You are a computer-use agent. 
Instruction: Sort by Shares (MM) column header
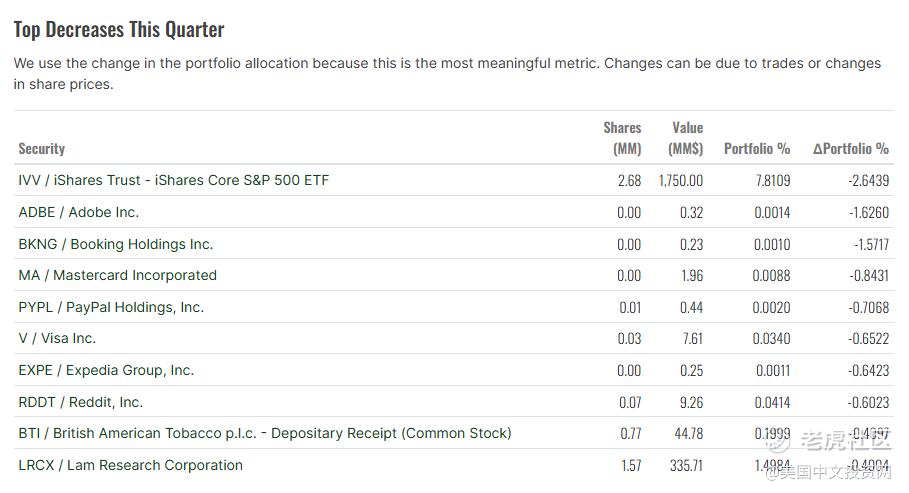pos(622,138)
